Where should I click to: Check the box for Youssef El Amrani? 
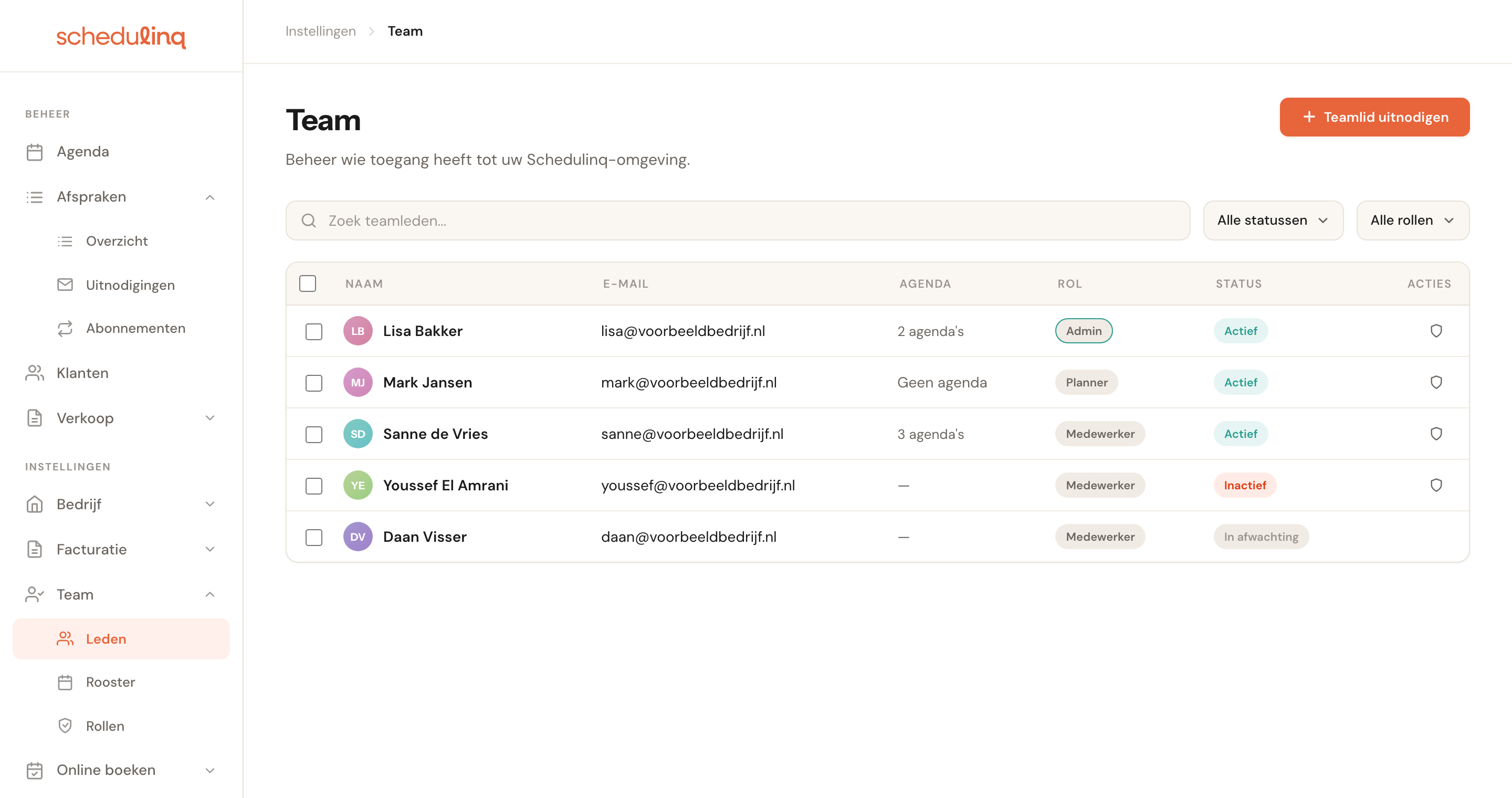(314, 486)
